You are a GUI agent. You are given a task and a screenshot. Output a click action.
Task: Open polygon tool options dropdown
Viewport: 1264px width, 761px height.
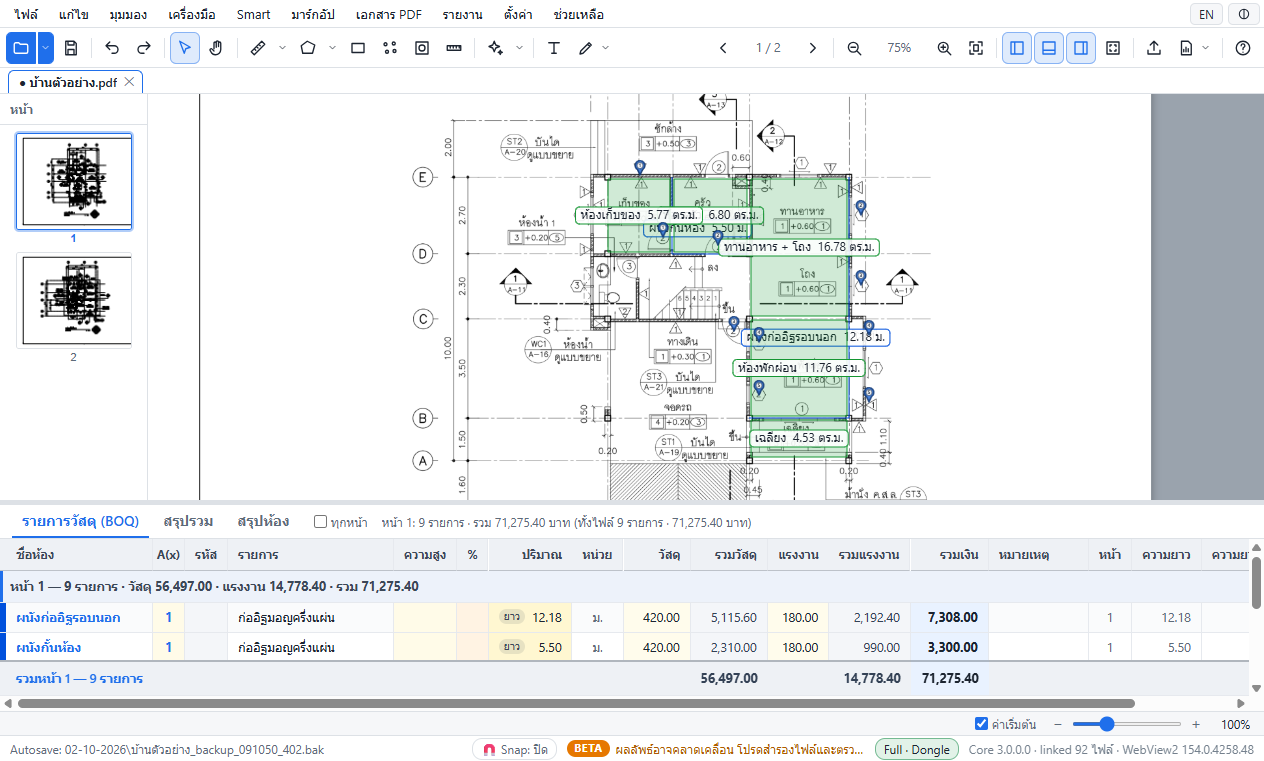332,48
